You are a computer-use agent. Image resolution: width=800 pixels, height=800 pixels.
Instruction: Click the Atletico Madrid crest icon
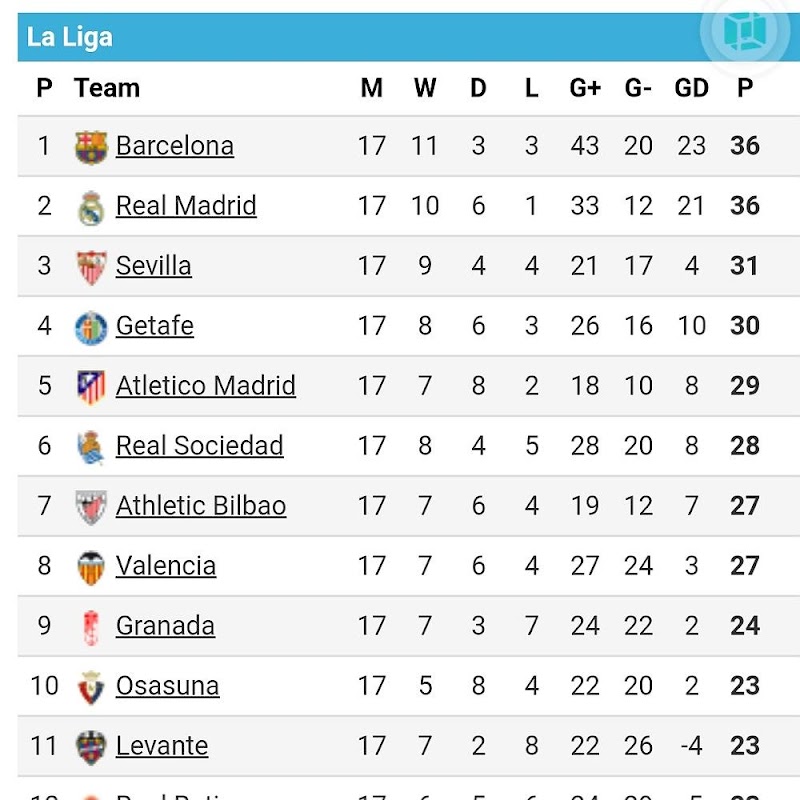(91, 387)
